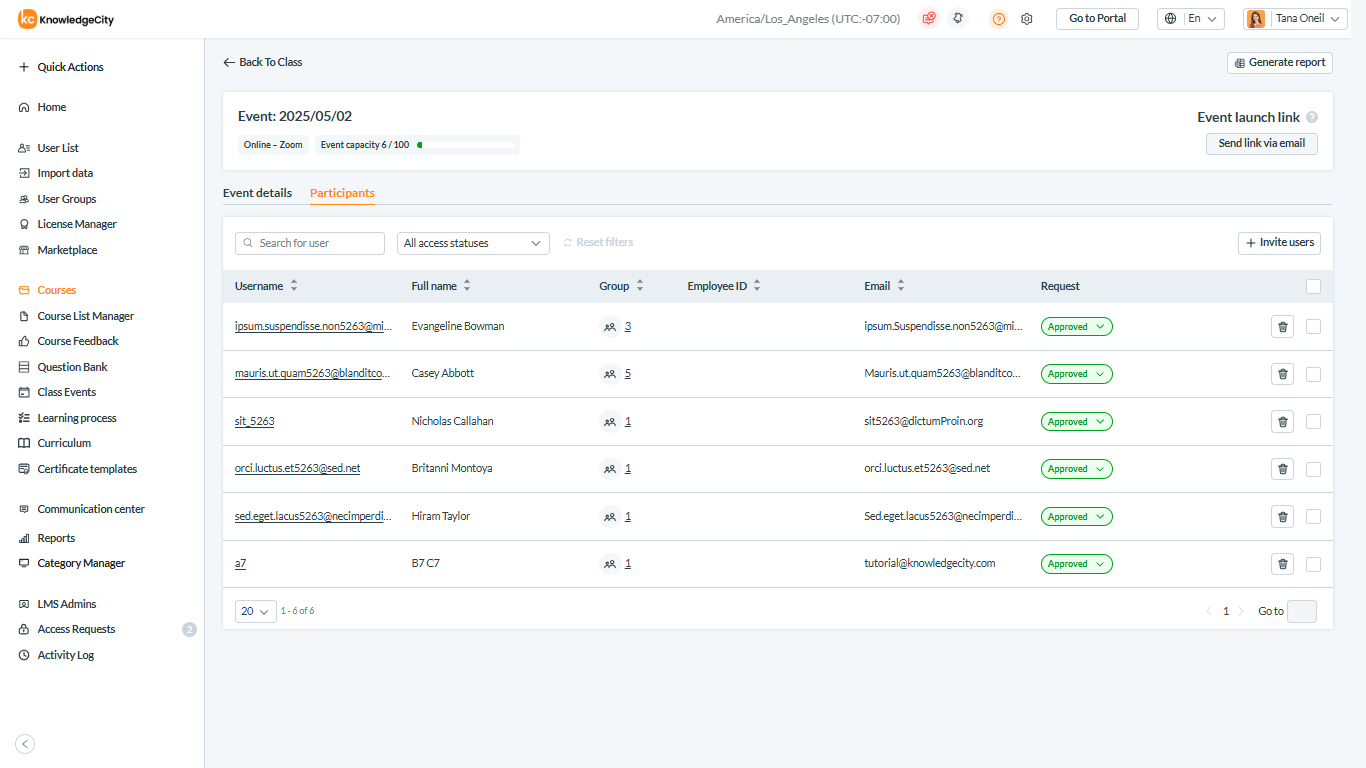Open the All access statuses dropdown
This screenshot has width=1366, height=768.
coord(473,243)
